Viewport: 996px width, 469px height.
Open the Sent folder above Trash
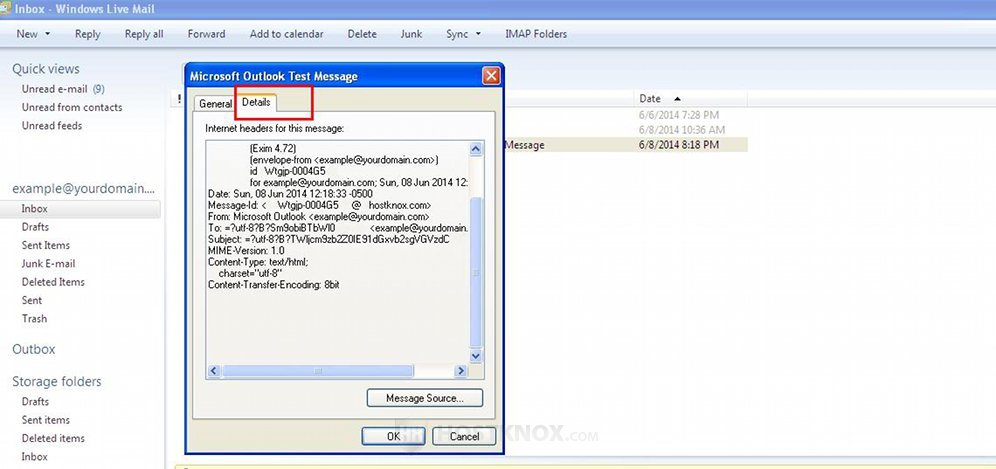point(32,301)
